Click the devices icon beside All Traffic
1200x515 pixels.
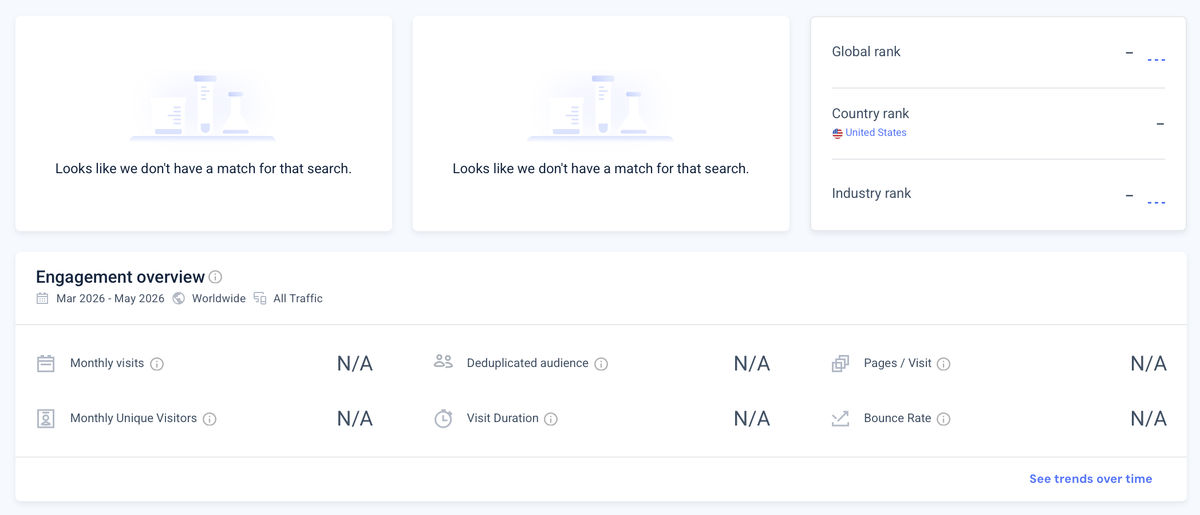(260, 298)
